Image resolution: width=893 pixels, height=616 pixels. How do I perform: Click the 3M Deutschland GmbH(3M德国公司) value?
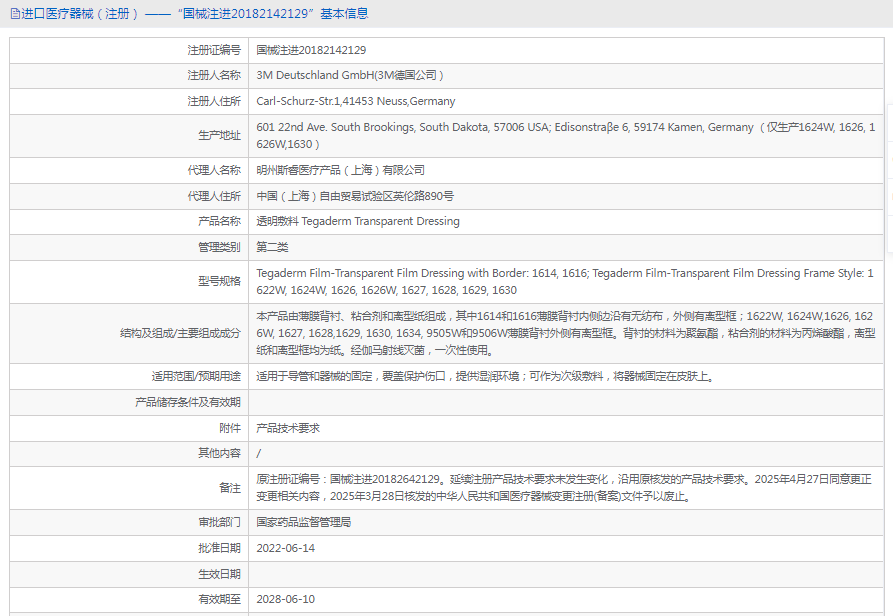350,75
